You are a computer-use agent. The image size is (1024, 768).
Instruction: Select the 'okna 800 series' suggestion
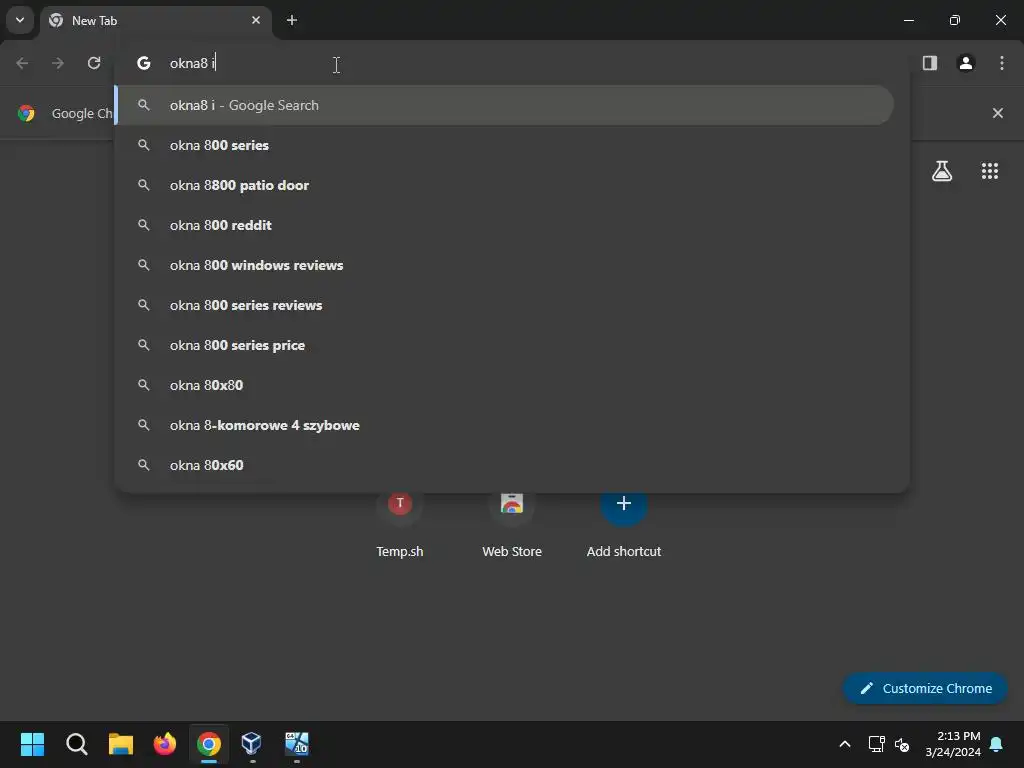coord(504,145)
